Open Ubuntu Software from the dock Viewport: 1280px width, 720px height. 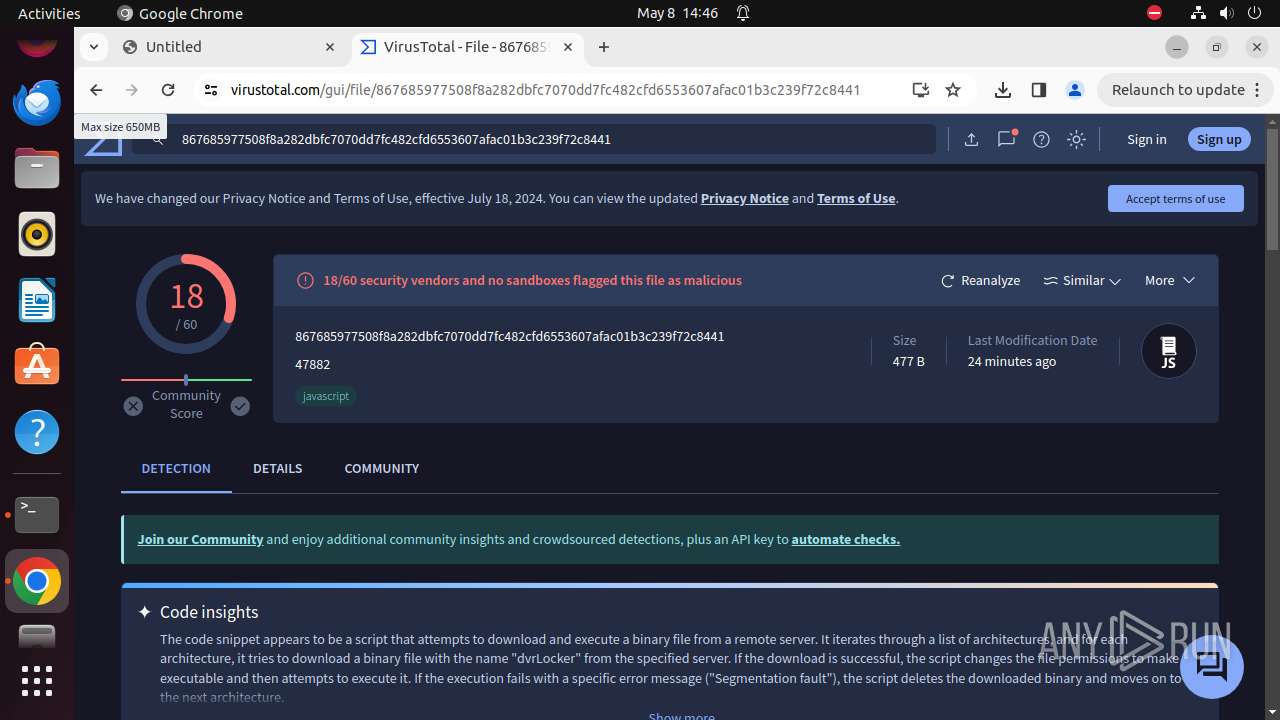[x=37, y=366]
